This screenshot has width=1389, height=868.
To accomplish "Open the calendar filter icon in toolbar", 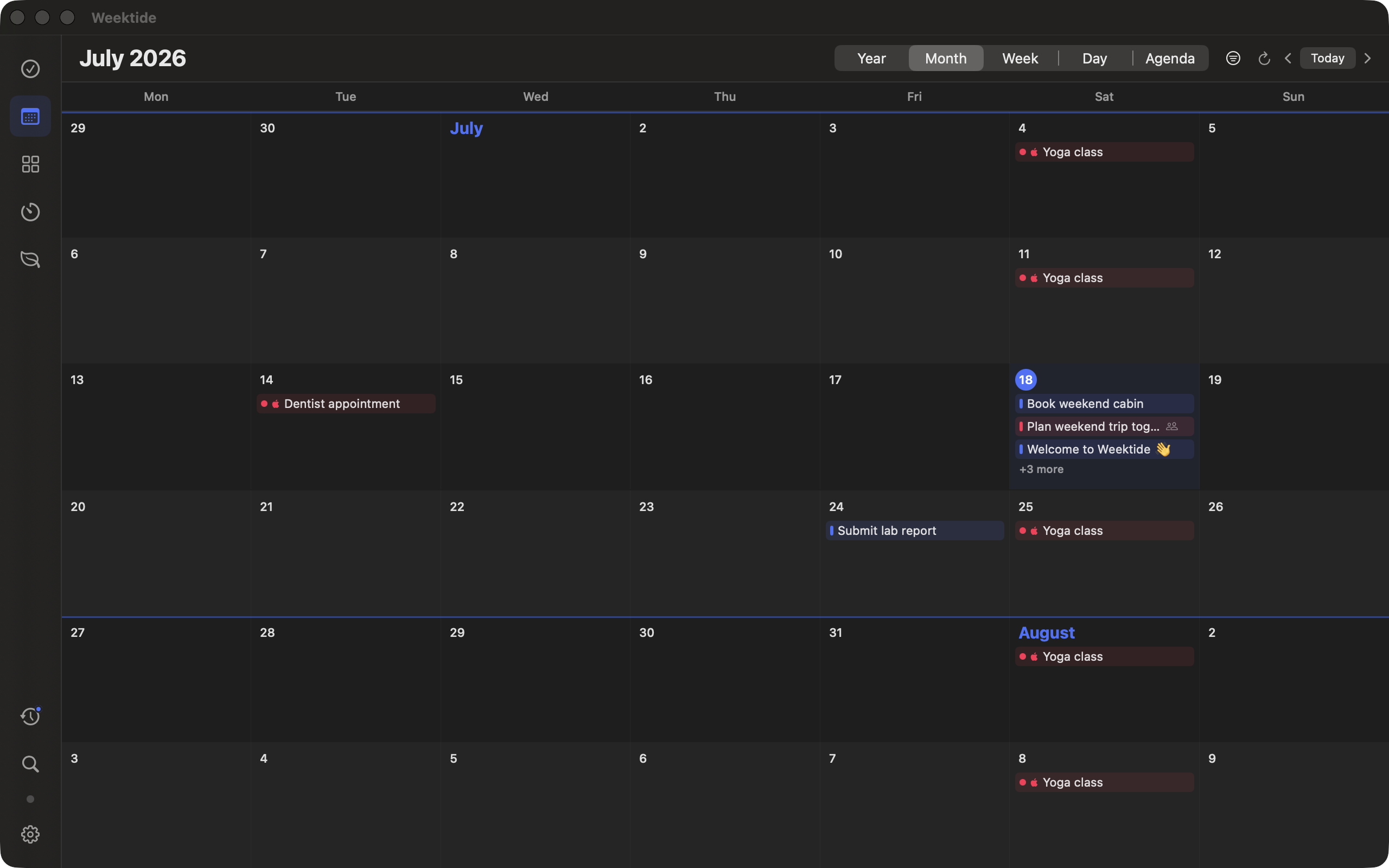I will [1233, 58].
